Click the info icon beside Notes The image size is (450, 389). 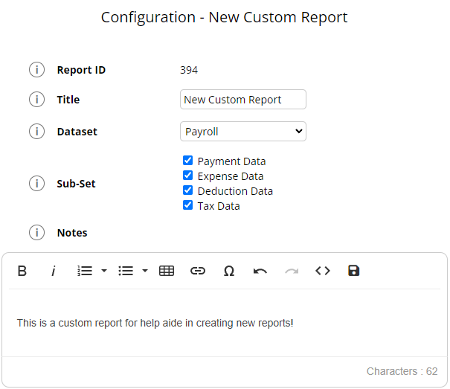point(37,232)
